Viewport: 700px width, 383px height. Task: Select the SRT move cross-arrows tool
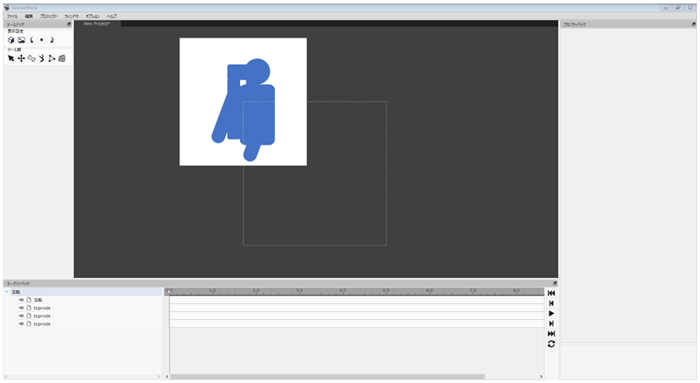tap(21, 58)
